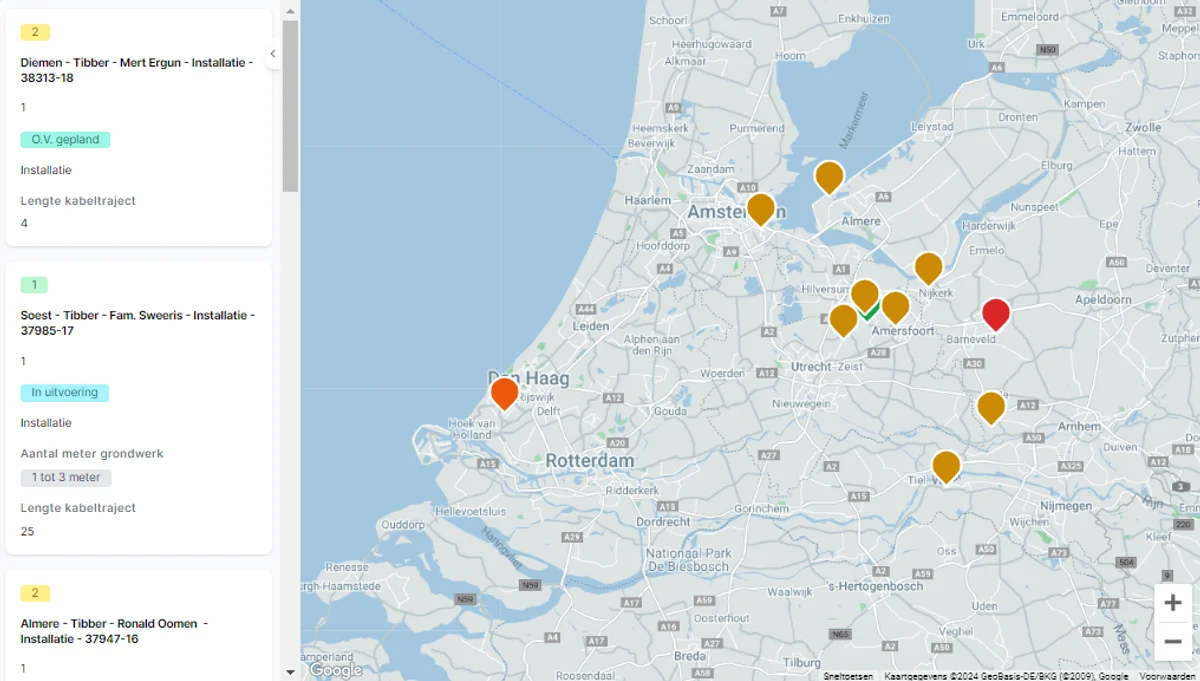Select the yellow marker northwest of Utrecht label
Screen dimensions: 1200x681
[843, 320]
